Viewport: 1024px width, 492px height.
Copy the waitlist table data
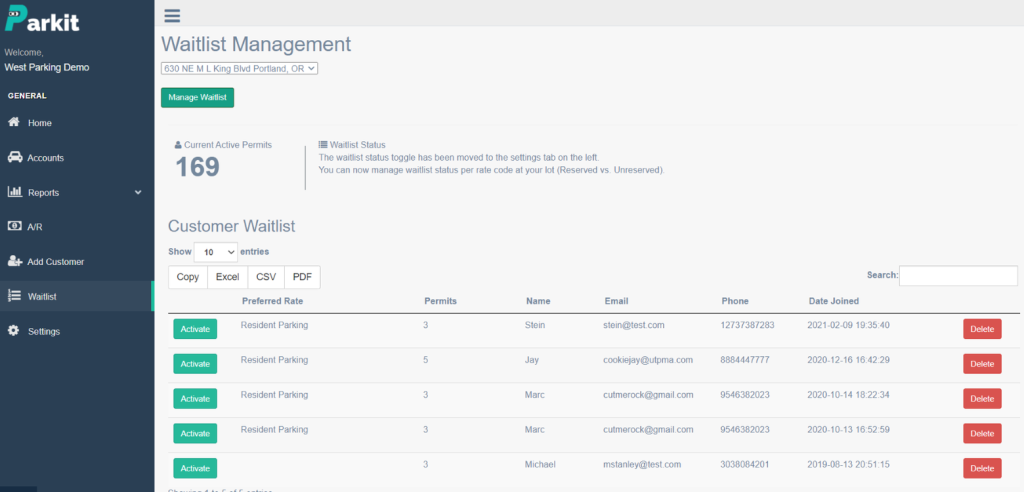pyautogui.click(x=187, y=277)
